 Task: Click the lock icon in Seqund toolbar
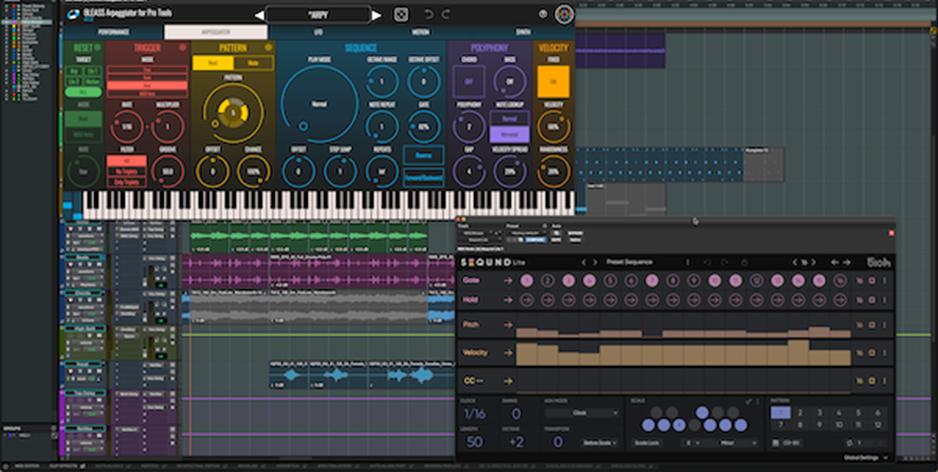click(744, 262)
